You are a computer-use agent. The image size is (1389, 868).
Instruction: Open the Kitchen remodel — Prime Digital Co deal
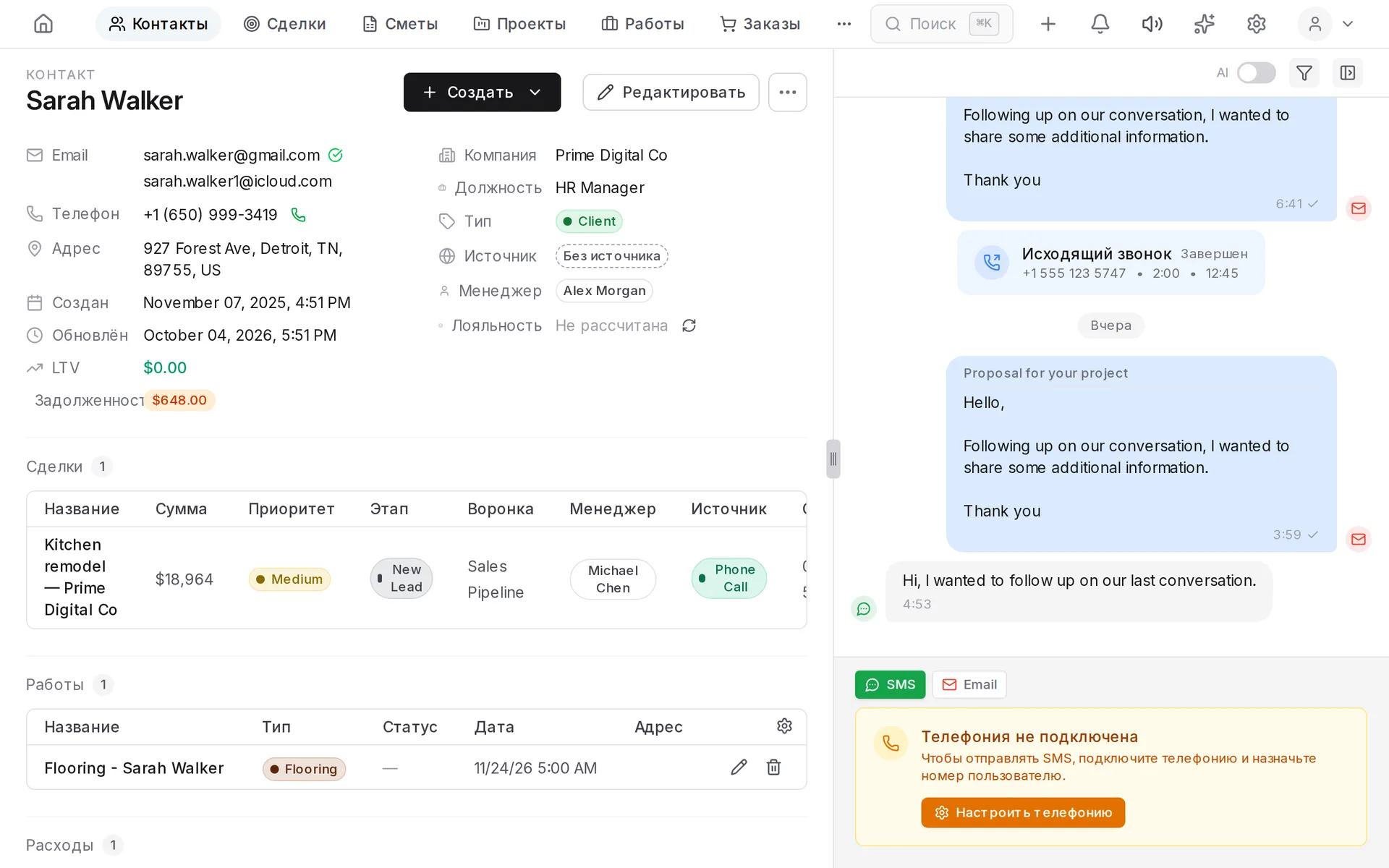pyautogui.click(x=81, y=577)
